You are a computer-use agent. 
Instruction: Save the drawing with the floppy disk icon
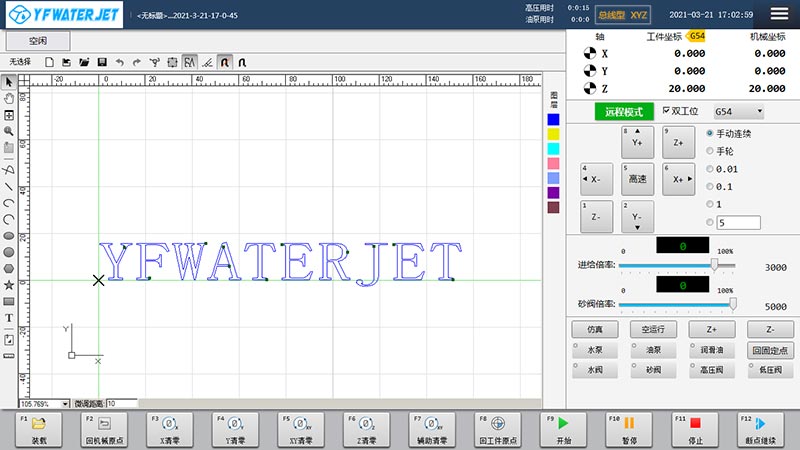[x=102, y=62]
